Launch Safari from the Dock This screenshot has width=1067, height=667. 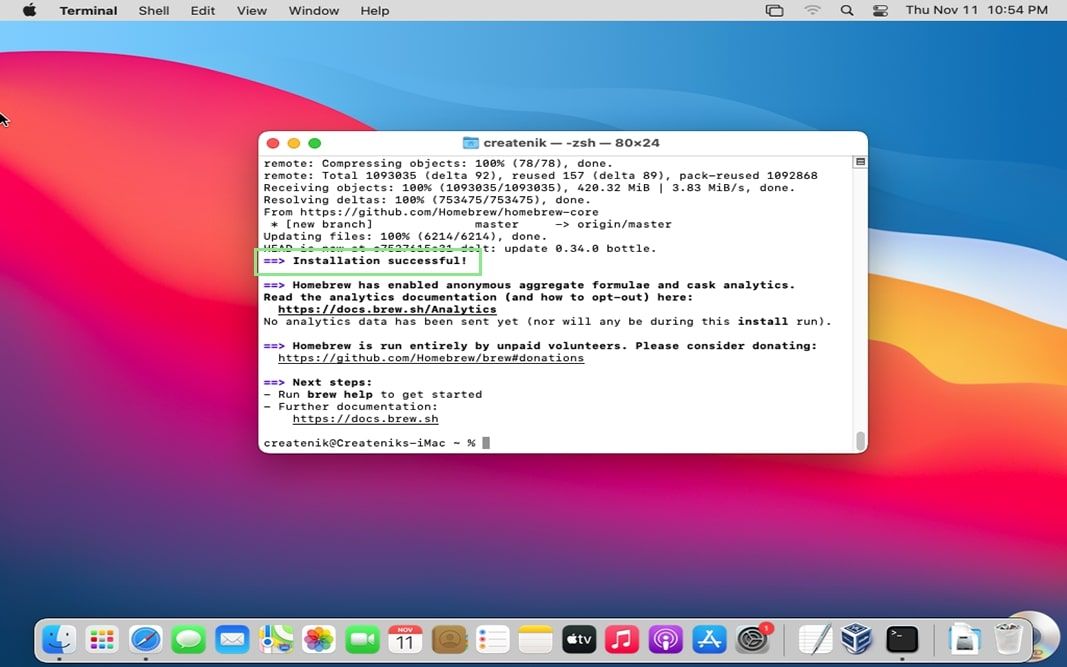(x=146, y=639)
